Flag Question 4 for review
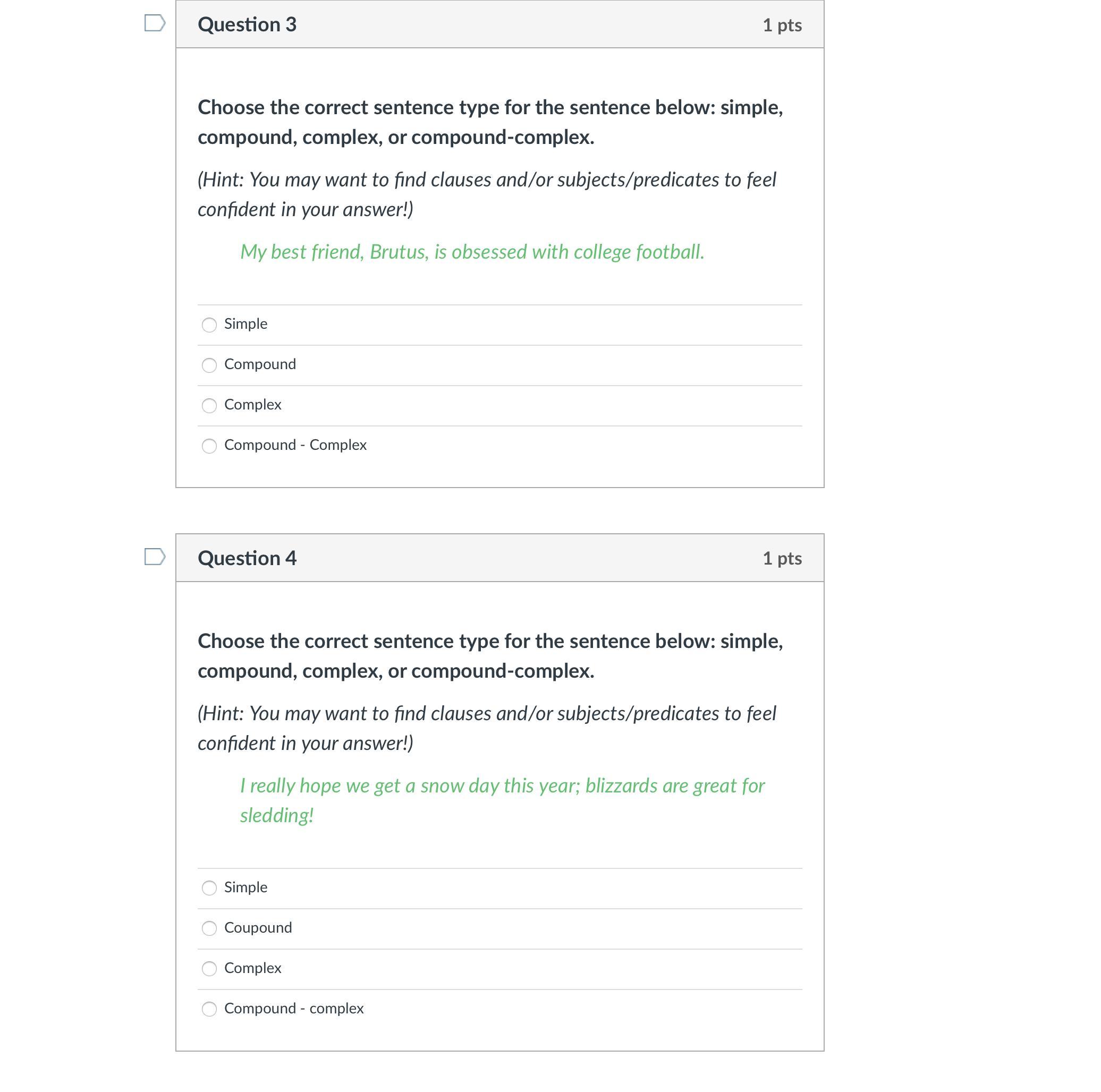Viewport: 1101px width, 1092px height. pos(155,557)
